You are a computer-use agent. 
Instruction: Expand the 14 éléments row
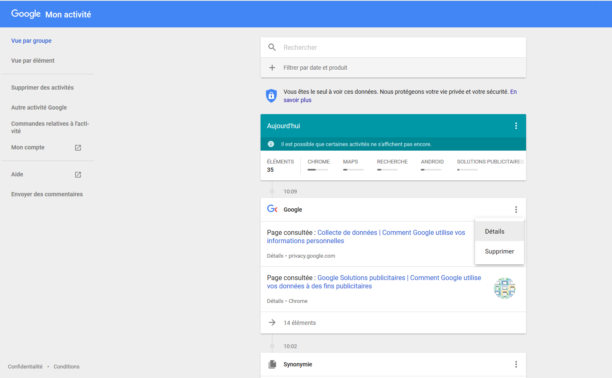click(x=393, y=323)
